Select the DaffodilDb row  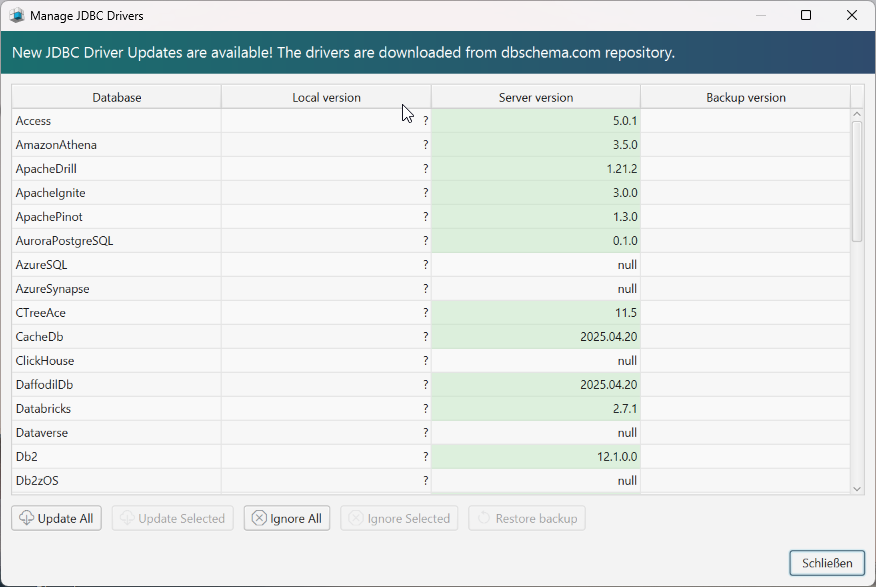(x=431, y=385)
